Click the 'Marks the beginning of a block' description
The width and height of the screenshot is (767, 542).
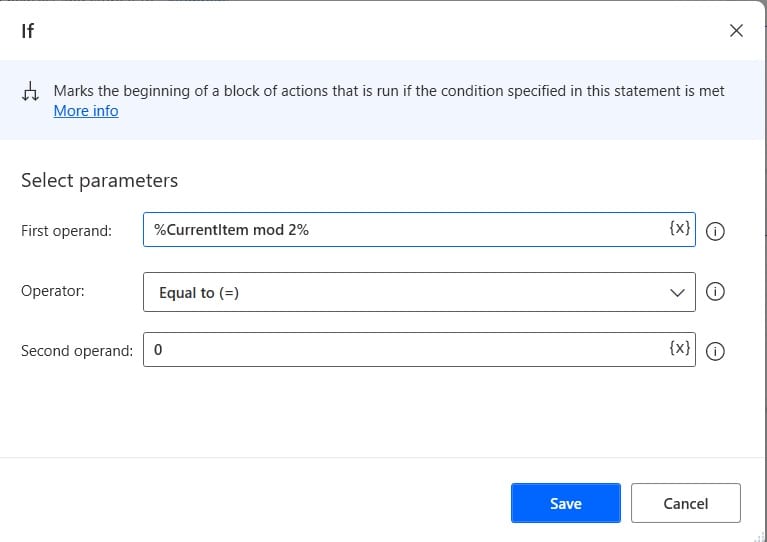click(x=389, y=91)
